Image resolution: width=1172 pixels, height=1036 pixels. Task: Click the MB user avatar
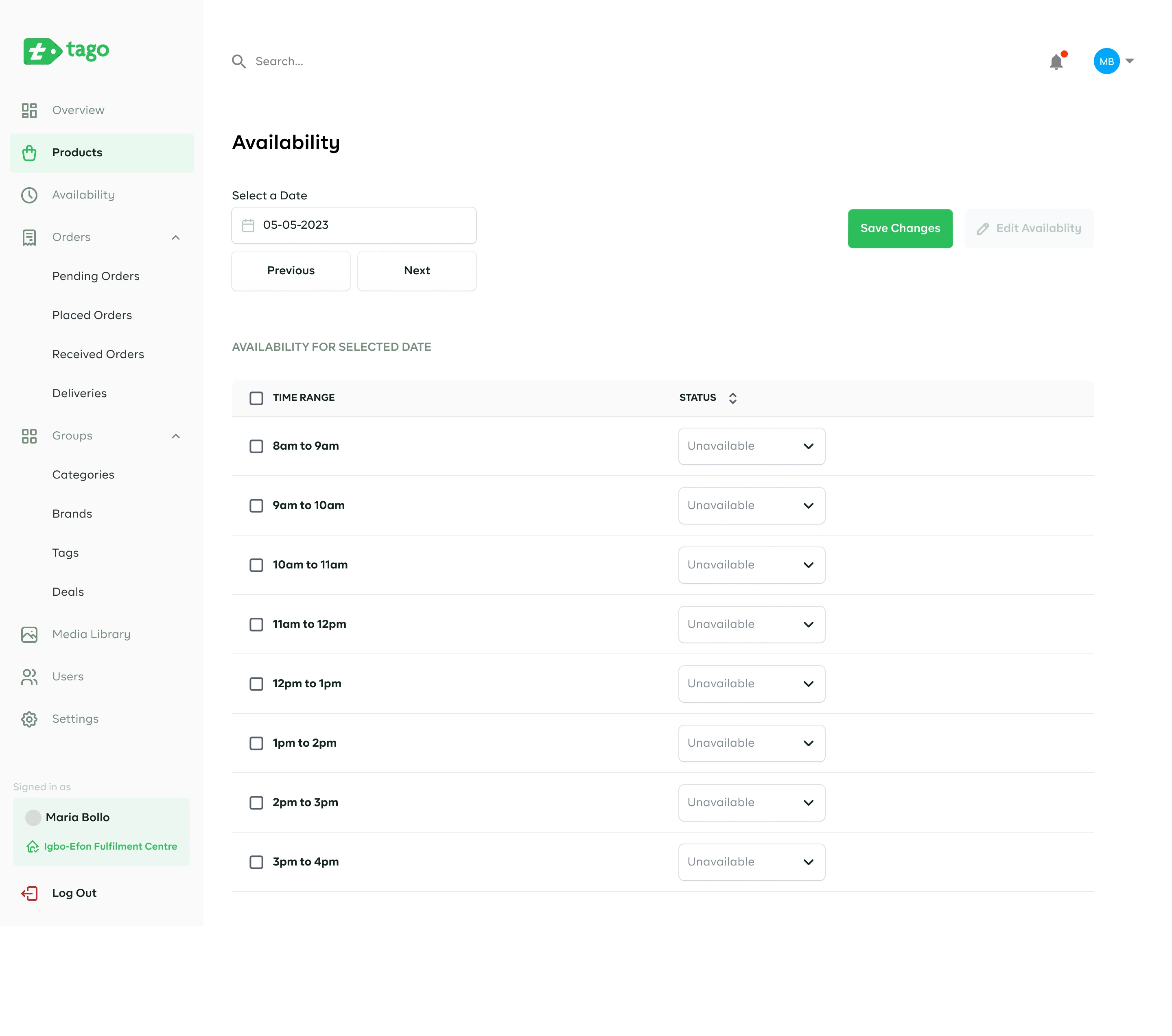1106,61
